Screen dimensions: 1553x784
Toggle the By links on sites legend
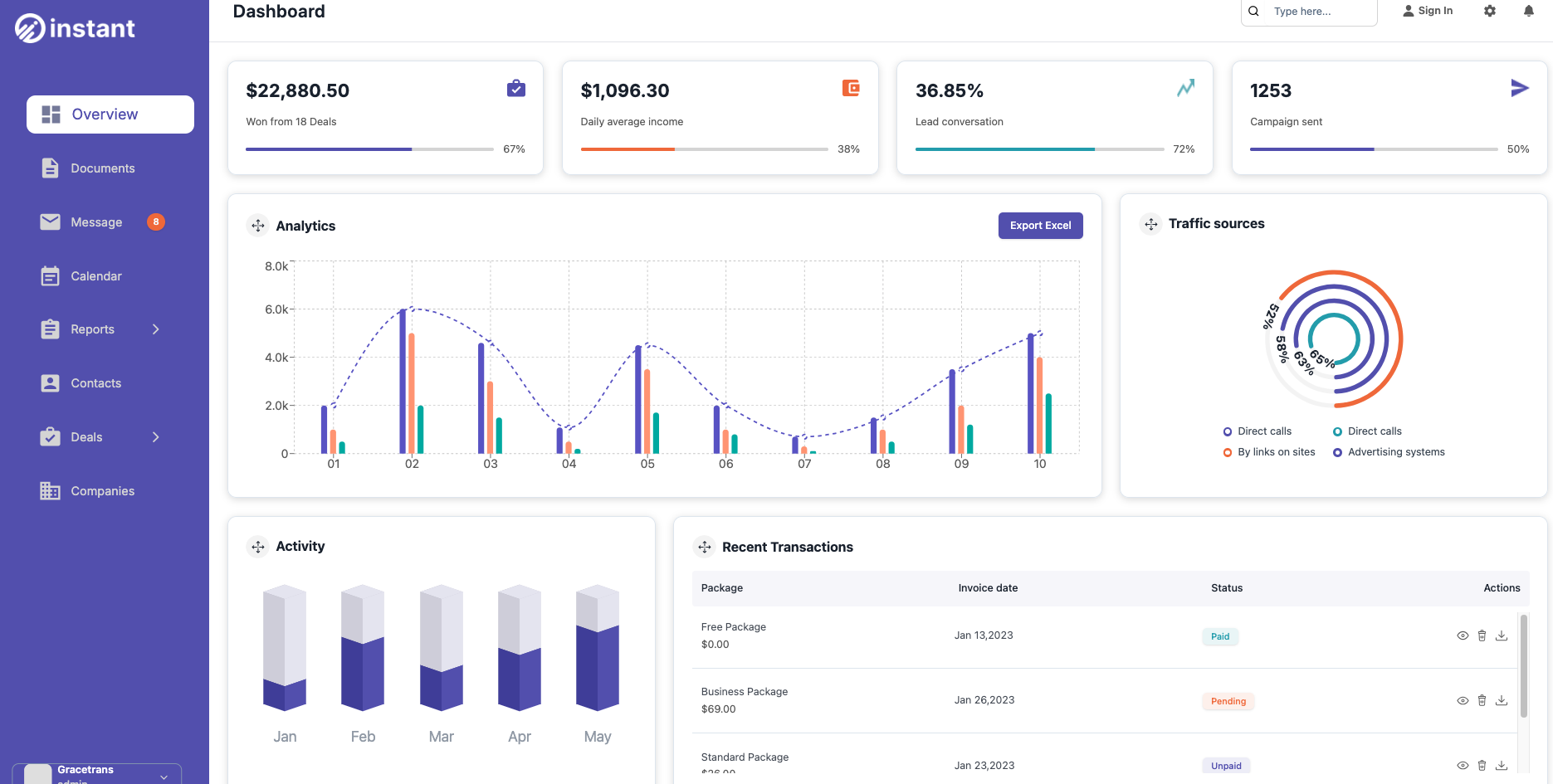tap(1269, 452)
